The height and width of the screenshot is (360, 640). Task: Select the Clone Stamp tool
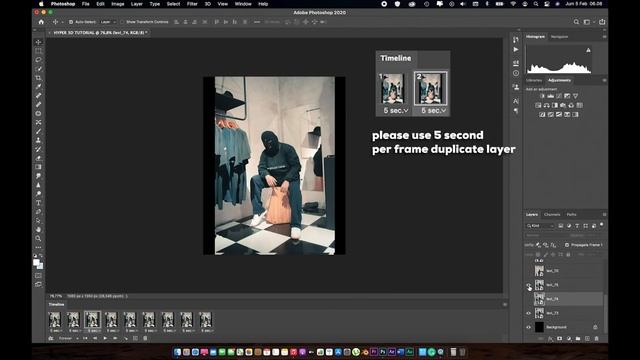click(38, 140)
